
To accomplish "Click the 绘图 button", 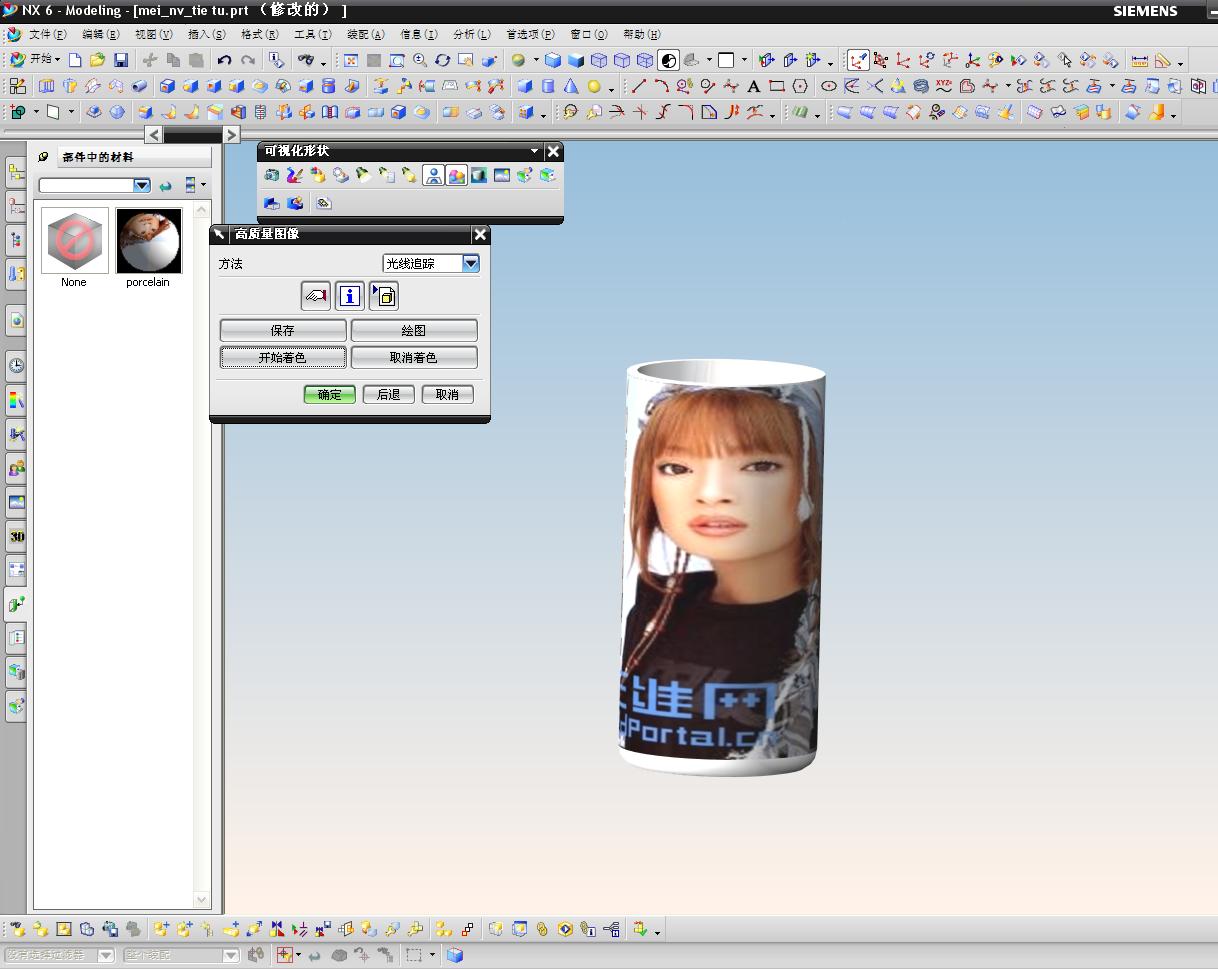I will click(x=414, y=330).
